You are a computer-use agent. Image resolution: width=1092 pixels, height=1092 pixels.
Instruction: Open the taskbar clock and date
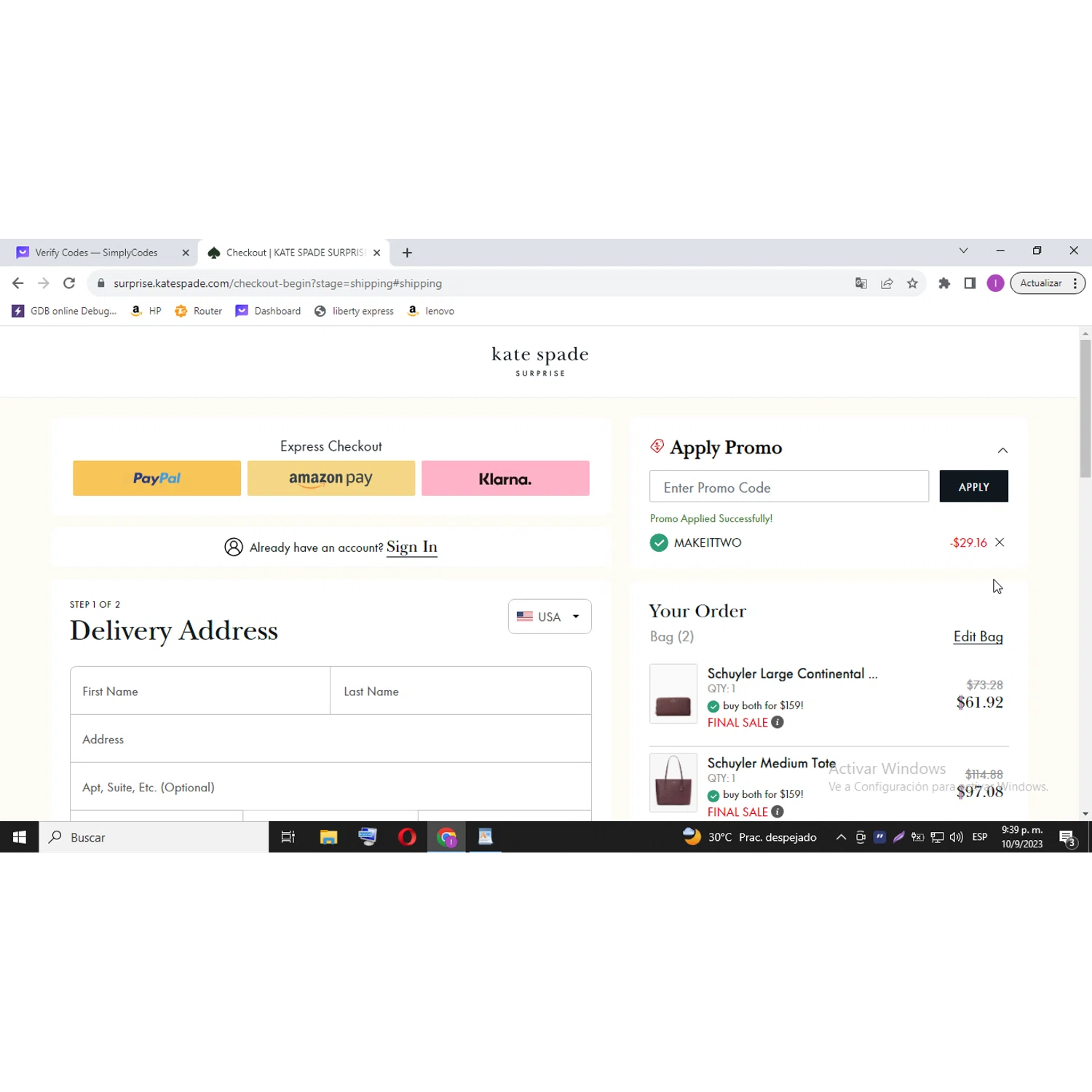coord(1022,837)
